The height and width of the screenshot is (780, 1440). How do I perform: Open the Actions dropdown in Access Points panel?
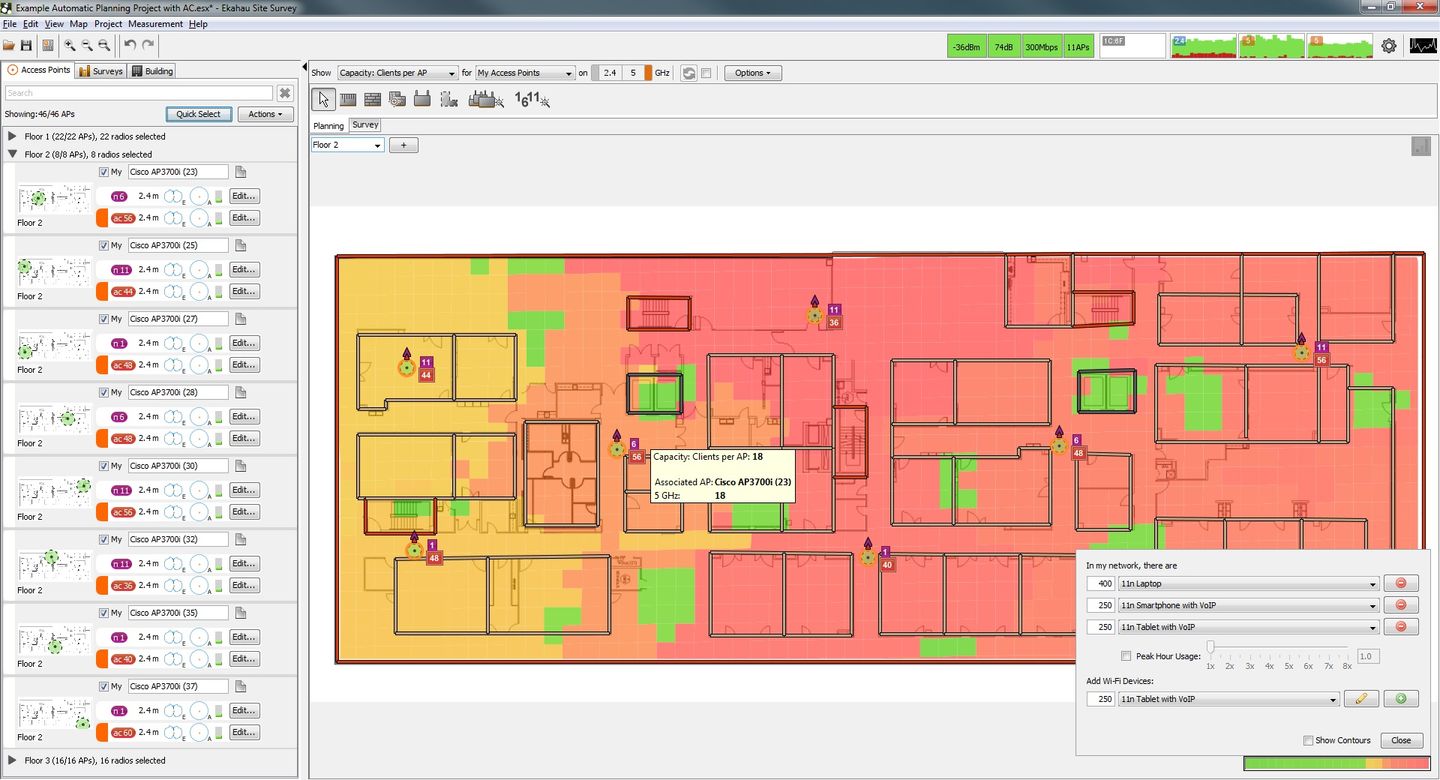click(265, 114)
